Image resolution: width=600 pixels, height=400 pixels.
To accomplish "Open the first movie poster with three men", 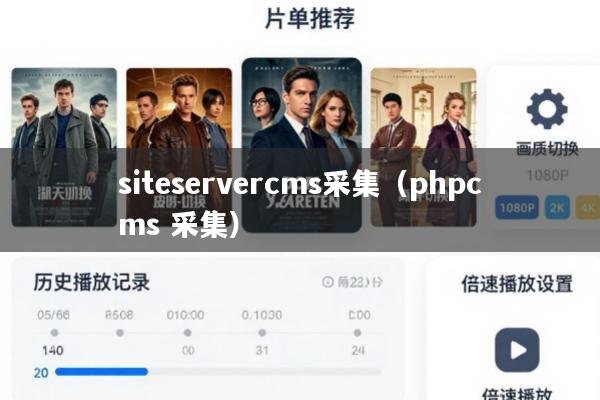I will pos(64,147).
